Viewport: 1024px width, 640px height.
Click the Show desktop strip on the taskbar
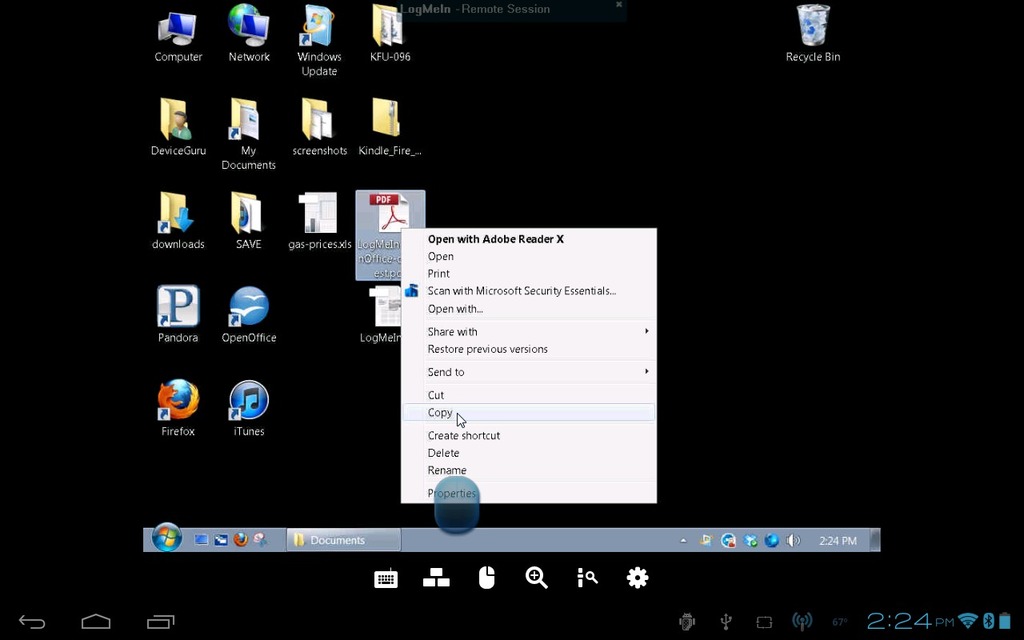pos(876,540)
